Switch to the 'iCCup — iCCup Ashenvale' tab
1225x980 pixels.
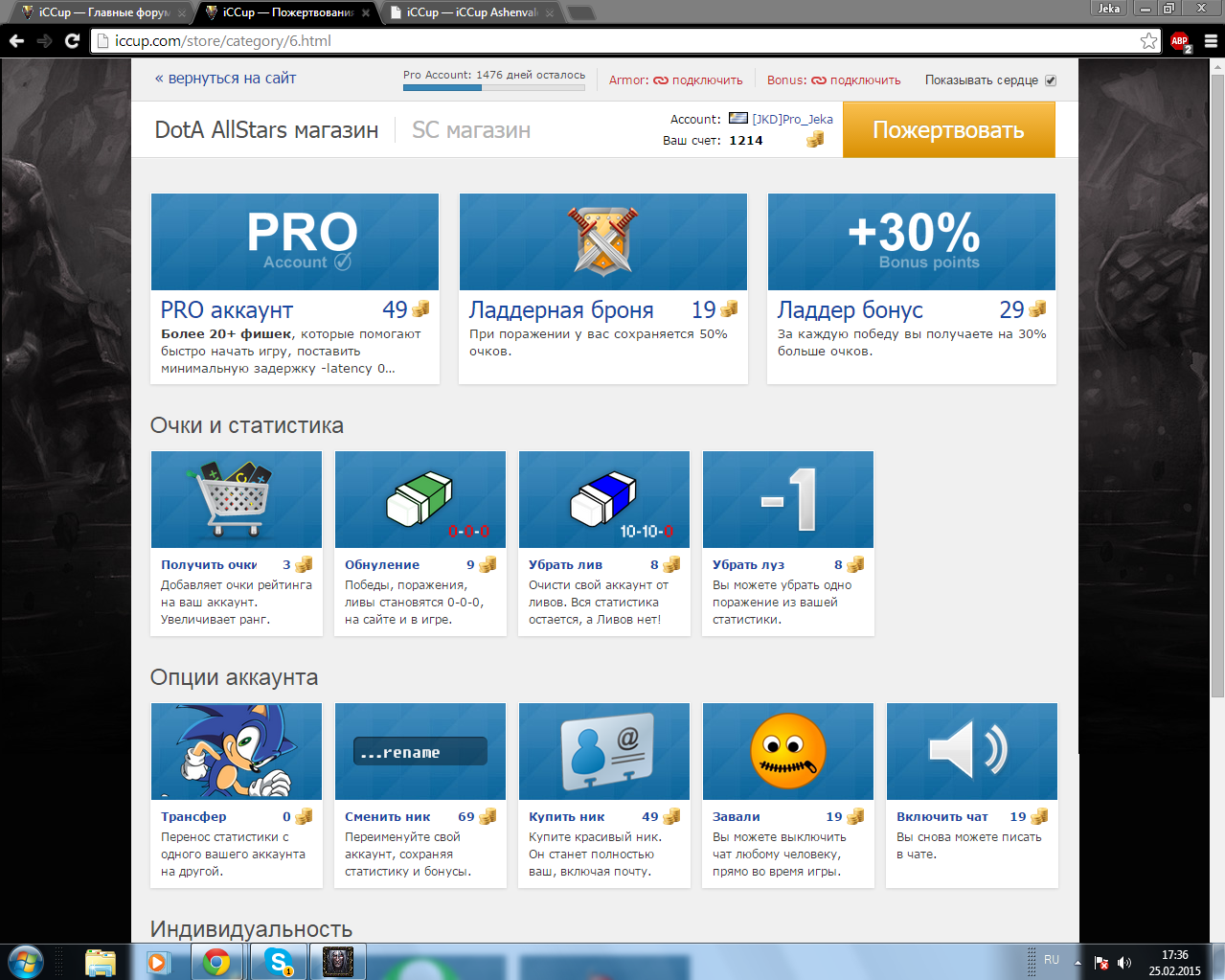pos(471,12)
